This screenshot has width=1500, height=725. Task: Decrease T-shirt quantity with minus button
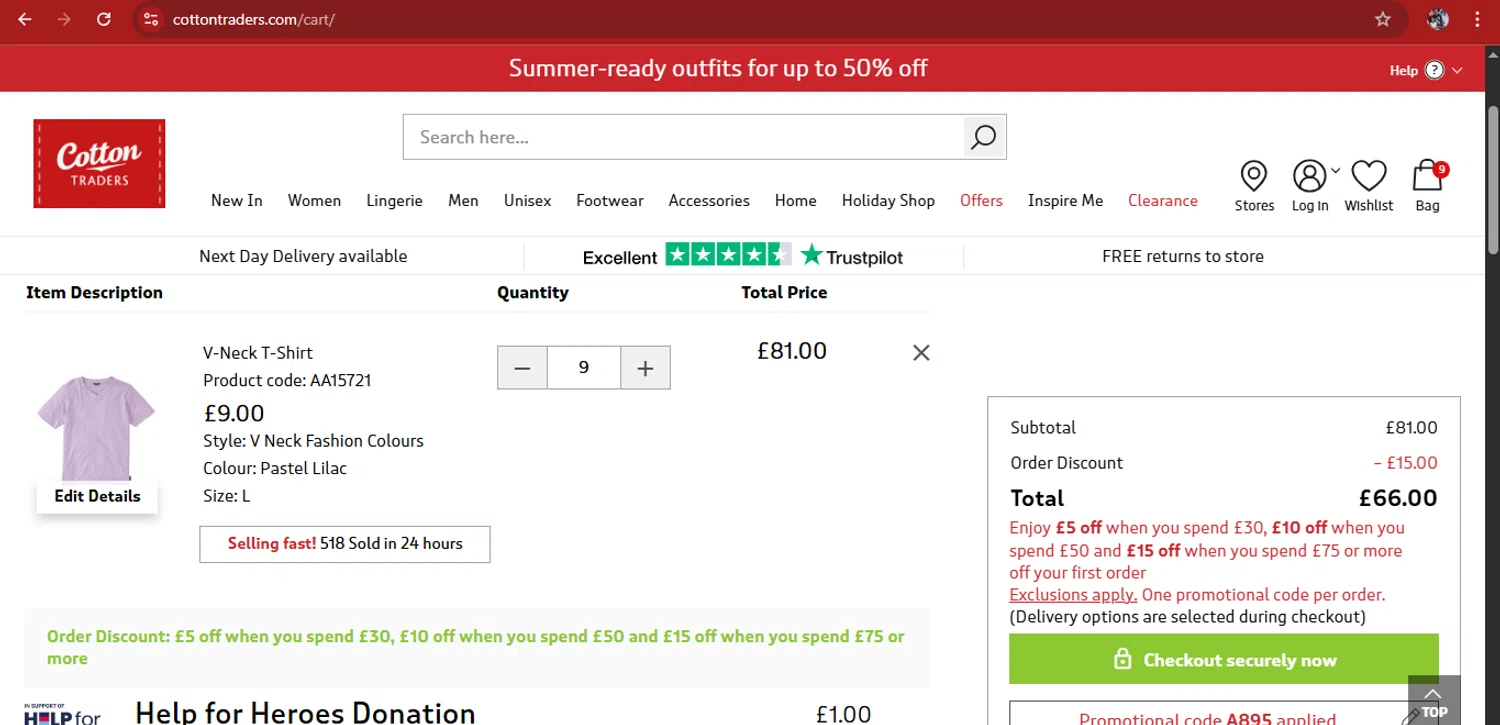[x=522, y=368]
